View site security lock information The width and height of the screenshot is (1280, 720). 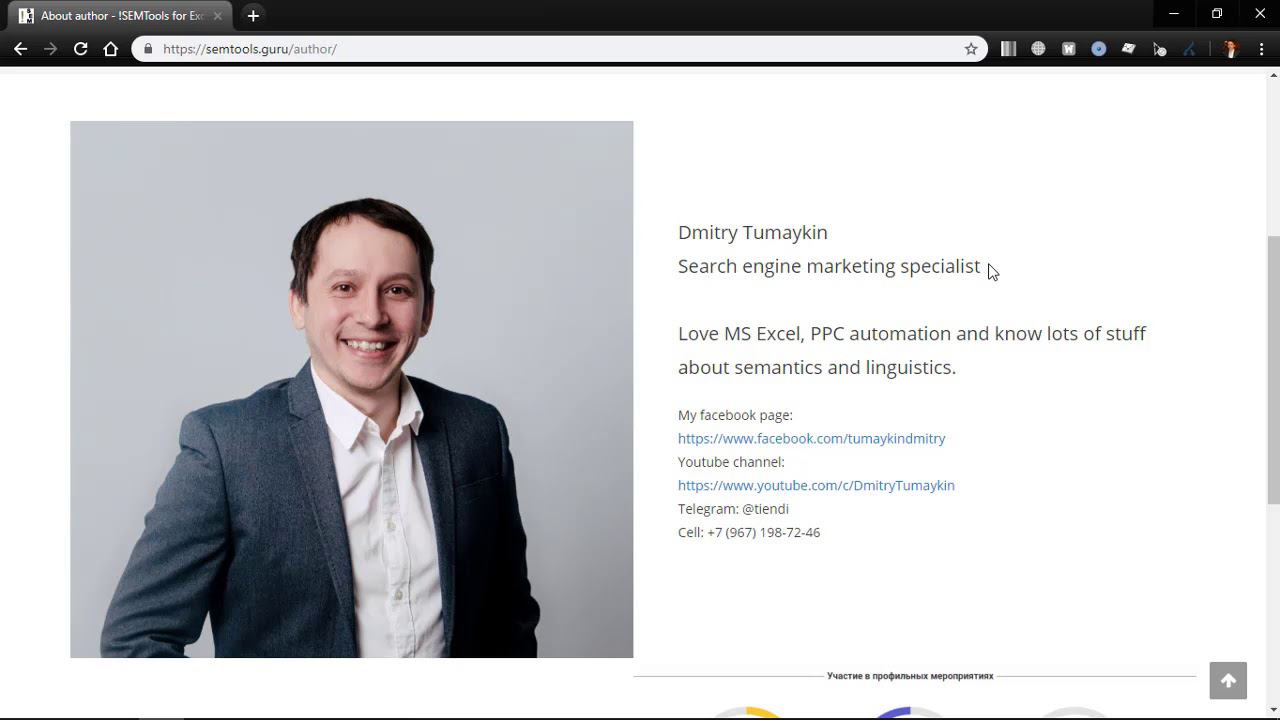click(x=148, y=48)
